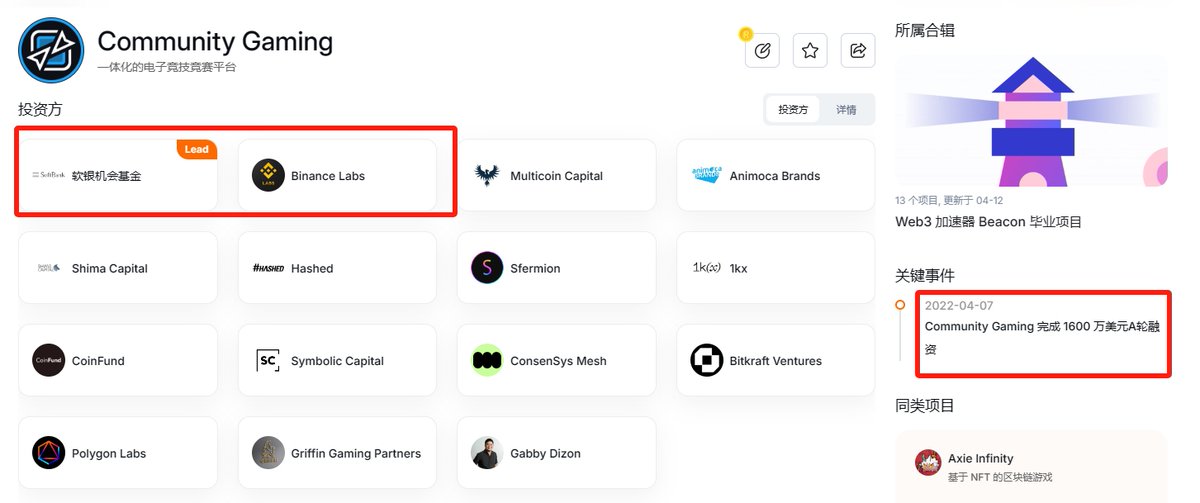Switch to the 投资方 tab

(793, 109)
